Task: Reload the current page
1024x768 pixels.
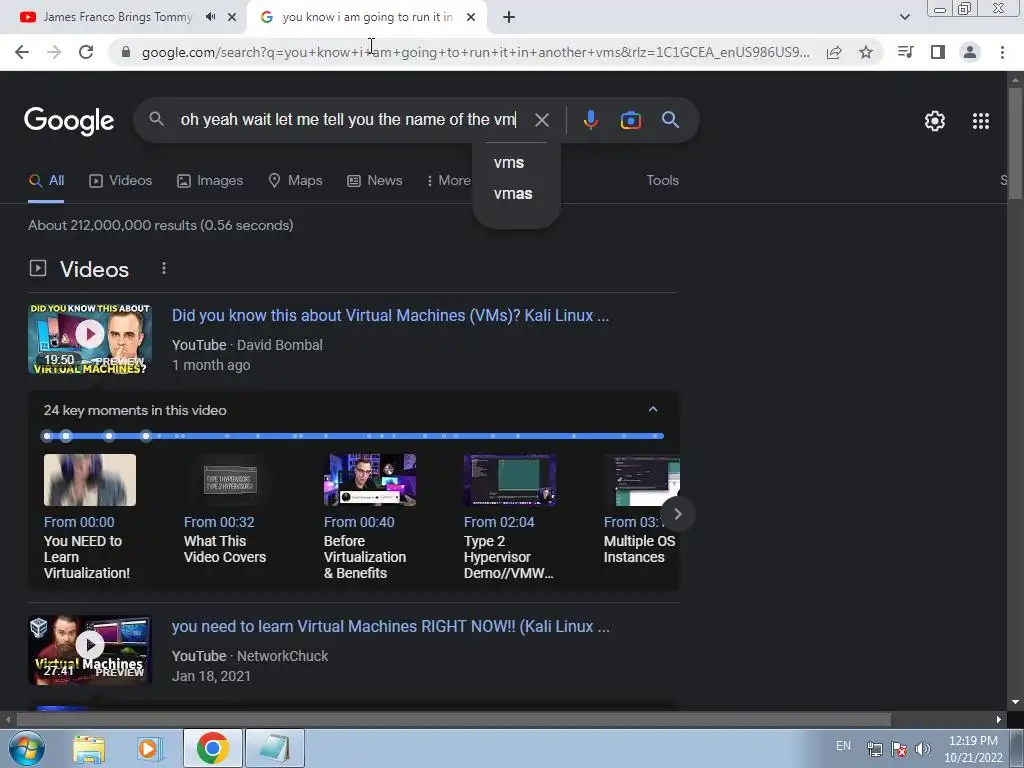Action: pyautogui.click(x=86, y=52)
